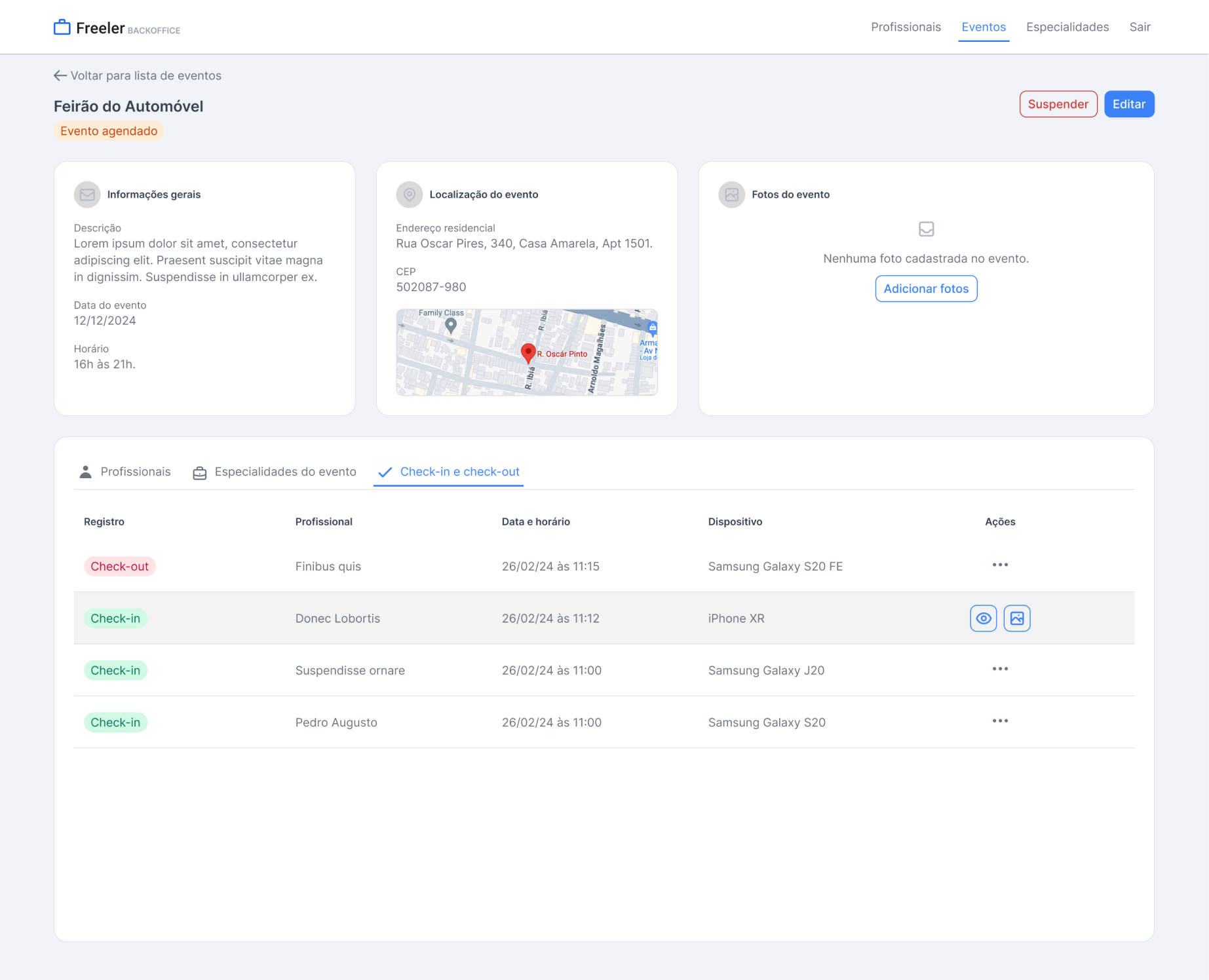
Task: Click the Freeler briefcase logo icon
Action: coord(62,28)
